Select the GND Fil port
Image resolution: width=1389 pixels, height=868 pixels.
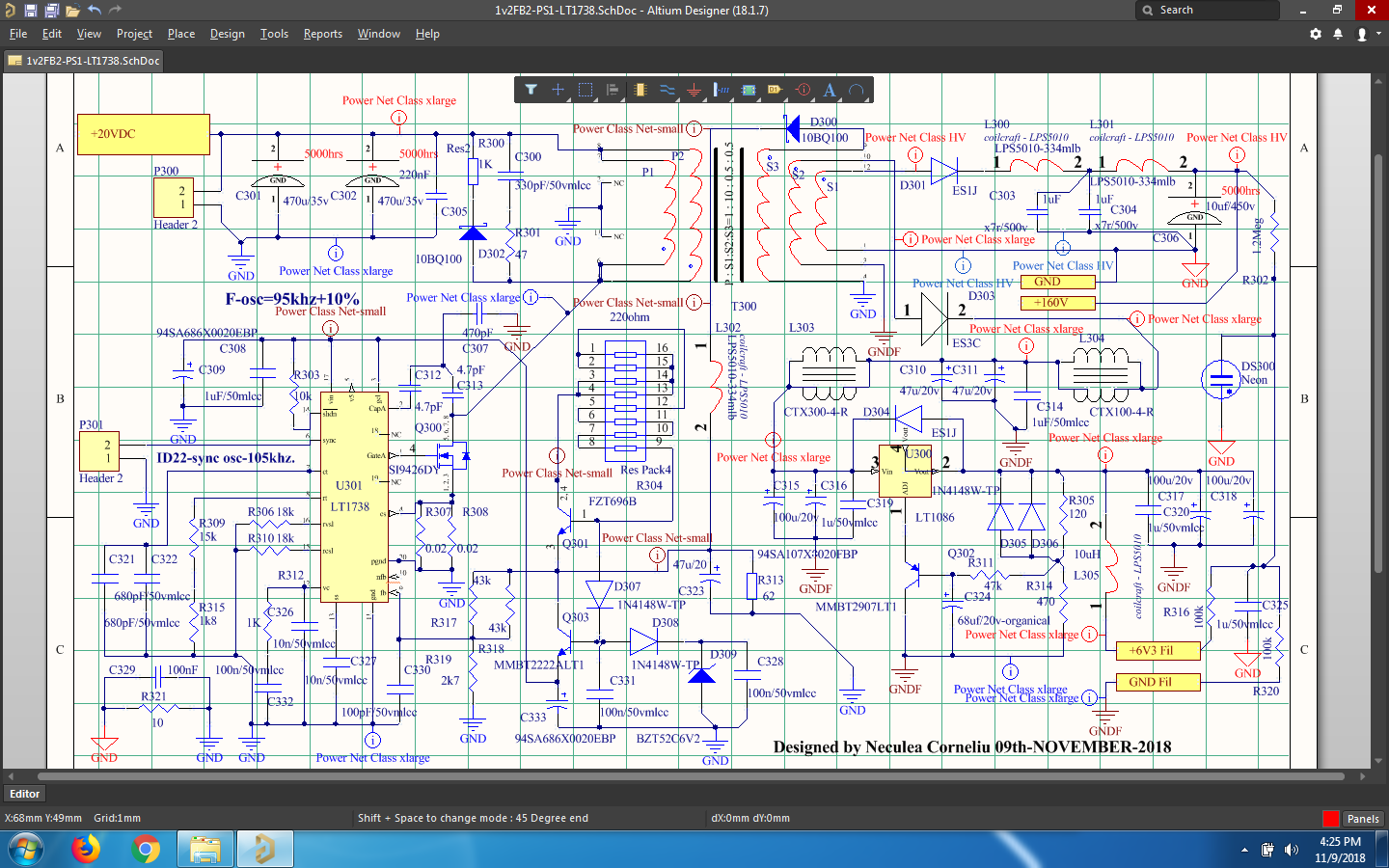click(x=1157, y=682)
